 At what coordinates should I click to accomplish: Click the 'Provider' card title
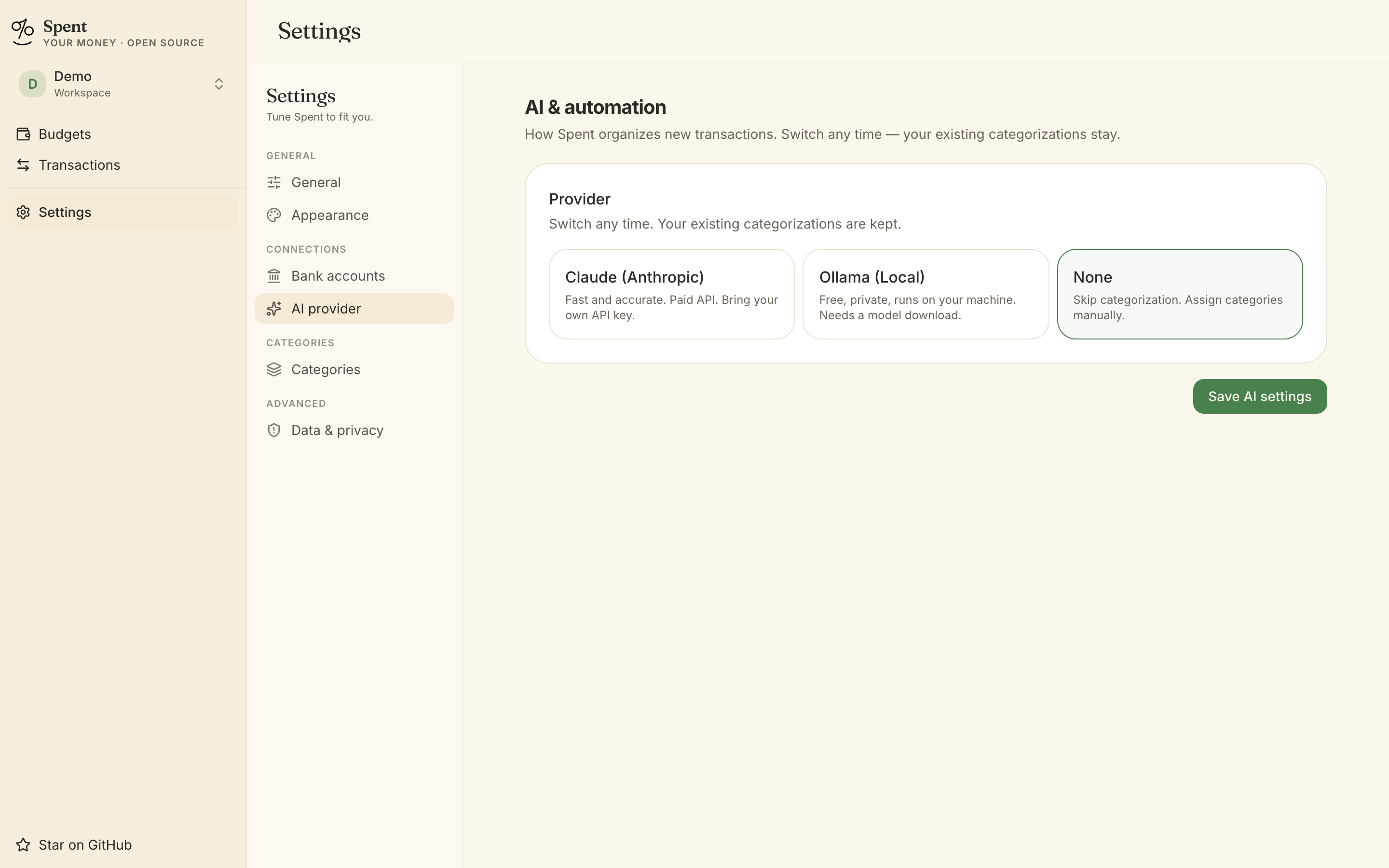click(x=579, y=199)
